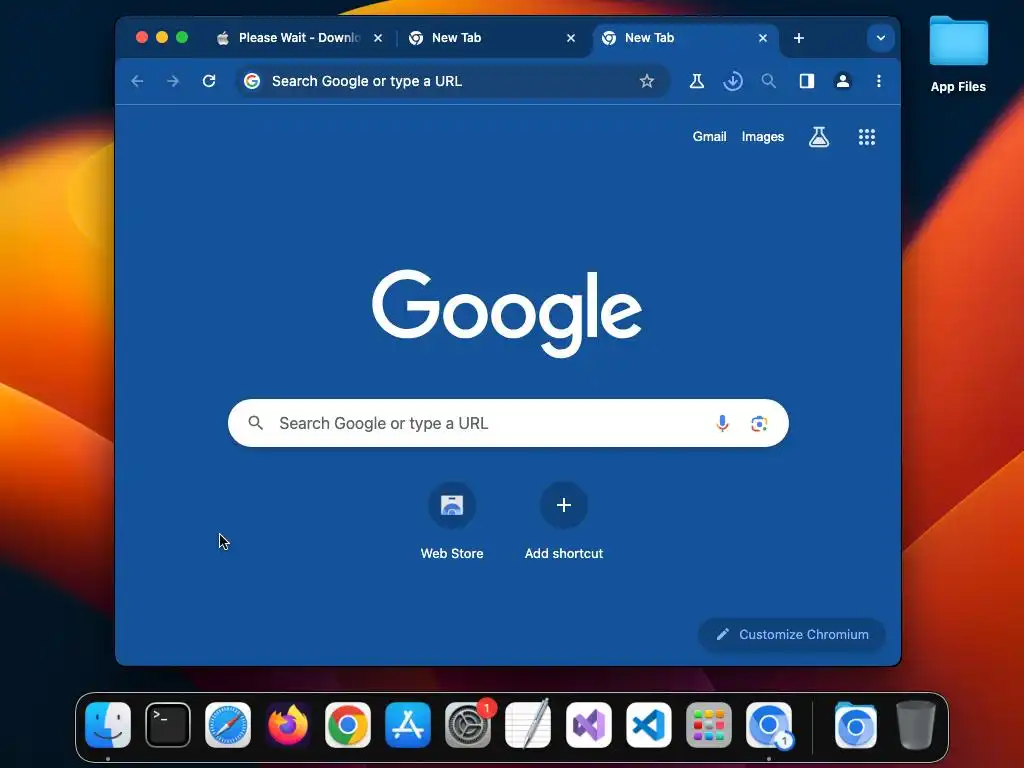Click the Google icon in address bar

(252, 81)
